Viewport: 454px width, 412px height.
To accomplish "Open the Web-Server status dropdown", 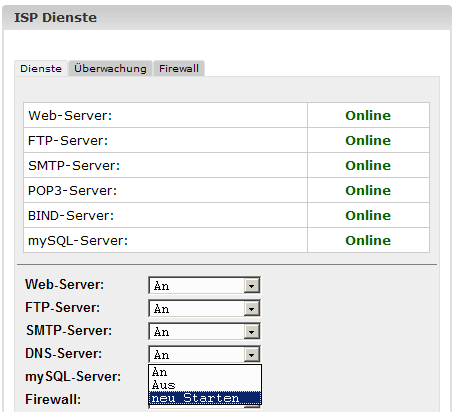I will coord(204,286).
